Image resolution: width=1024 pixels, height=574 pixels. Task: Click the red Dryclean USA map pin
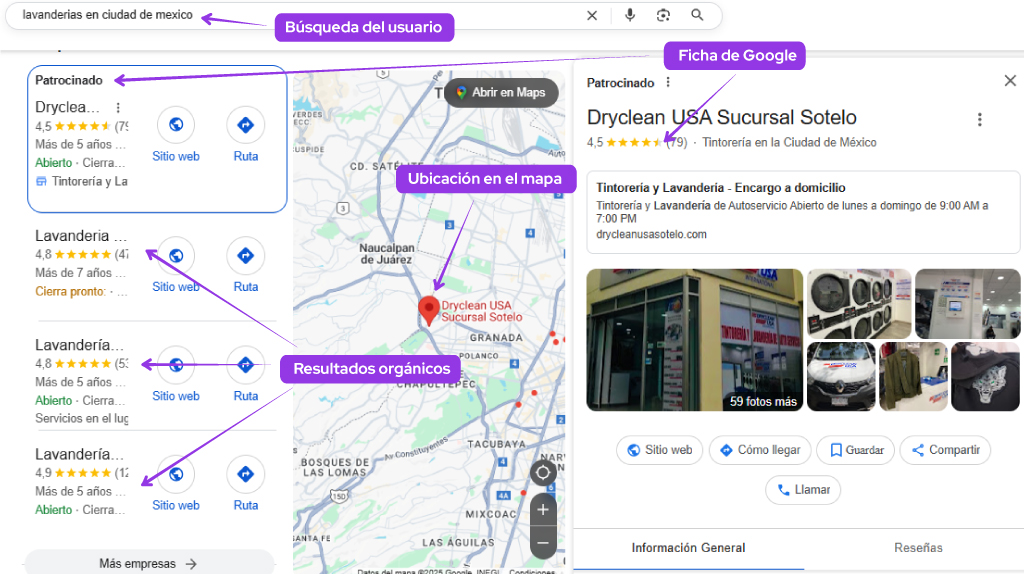click(x=429, y=309)
